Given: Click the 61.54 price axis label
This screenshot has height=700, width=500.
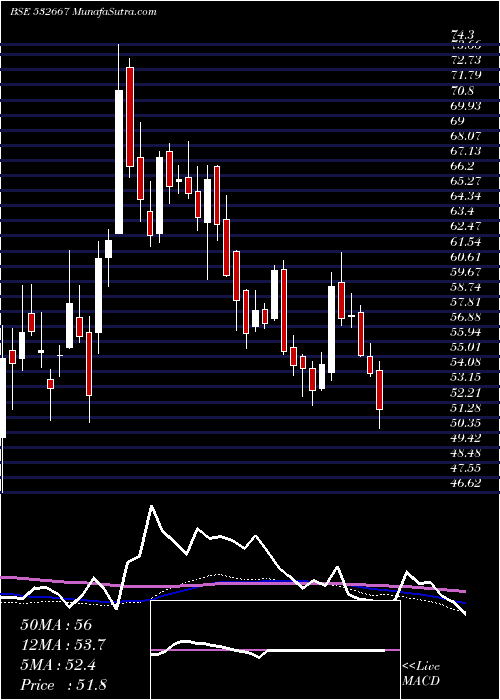Looking at the screenshot, I should (466, 242).
